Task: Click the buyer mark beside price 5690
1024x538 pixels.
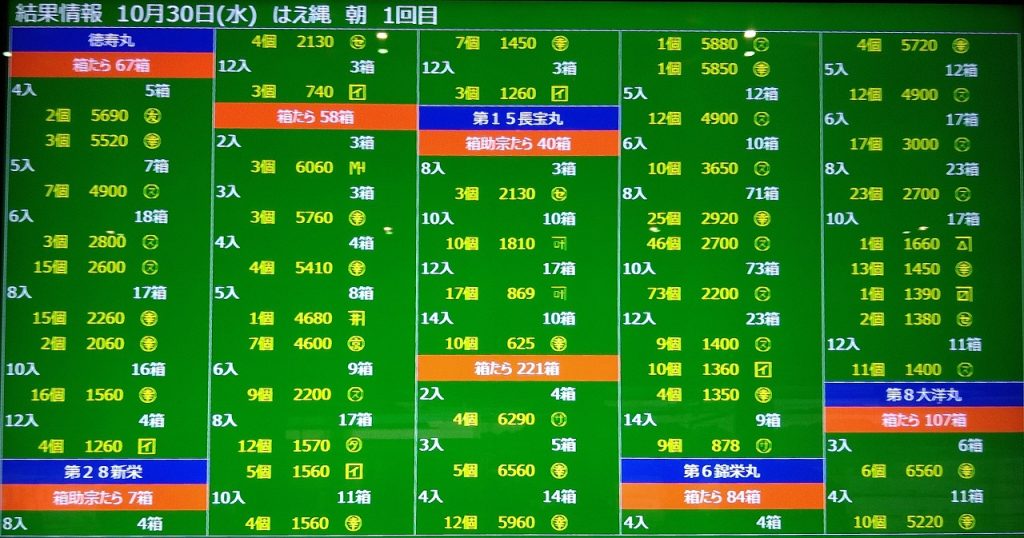Action: (x=153, y=115)
